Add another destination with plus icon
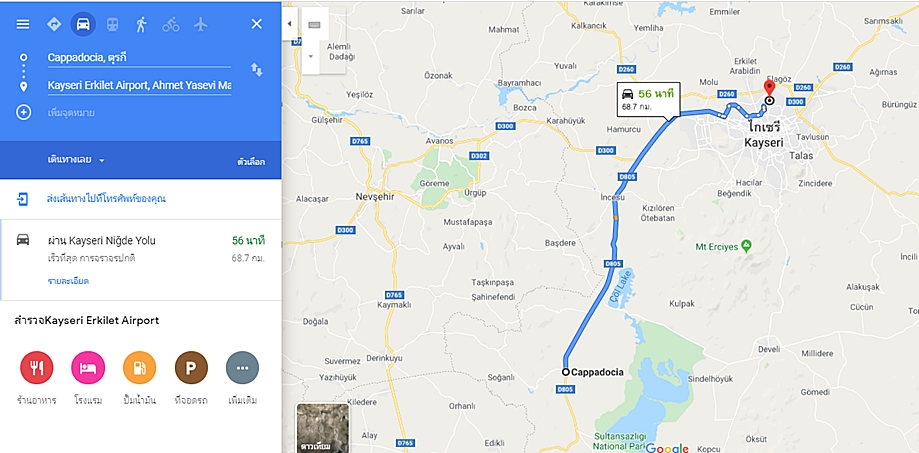Viewport: 919px width, 453px height. [x=23, y=112]
